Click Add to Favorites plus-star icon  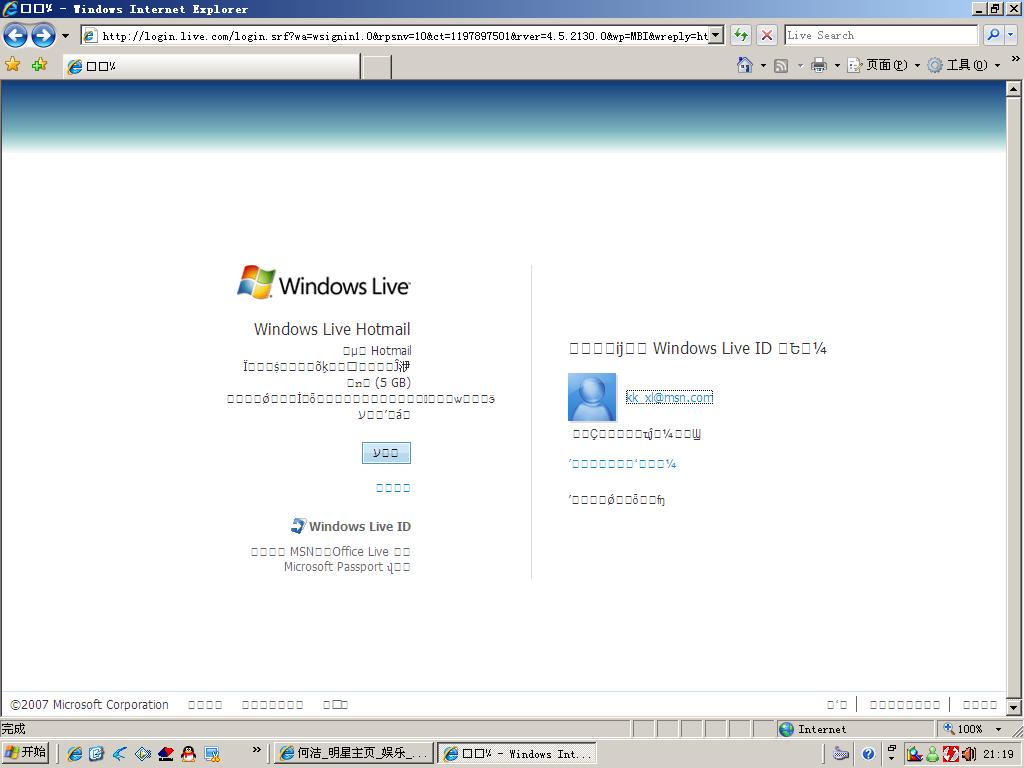(x=39, y=65)
